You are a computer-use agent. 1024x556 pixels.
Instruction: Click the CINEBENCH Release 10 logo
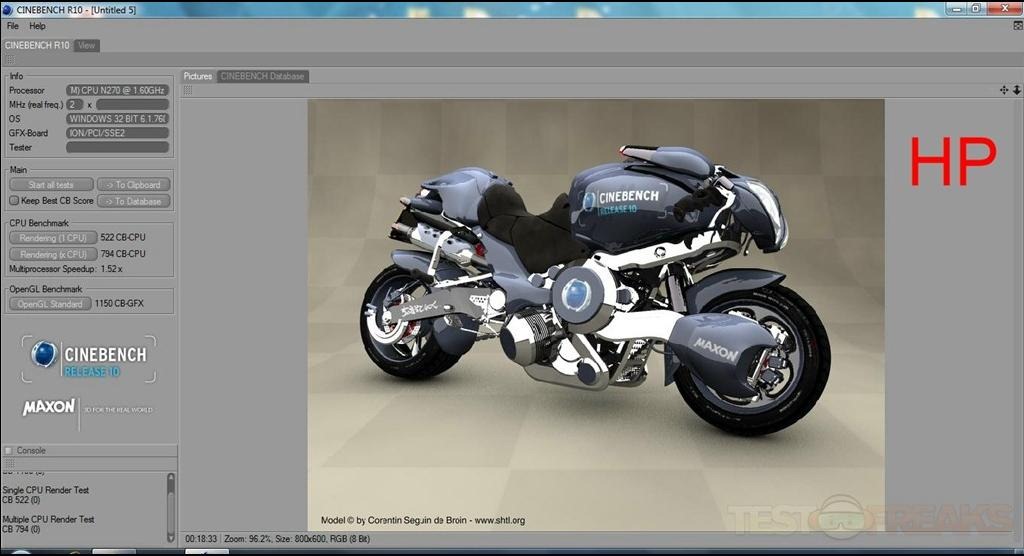[x=89, y=358]
